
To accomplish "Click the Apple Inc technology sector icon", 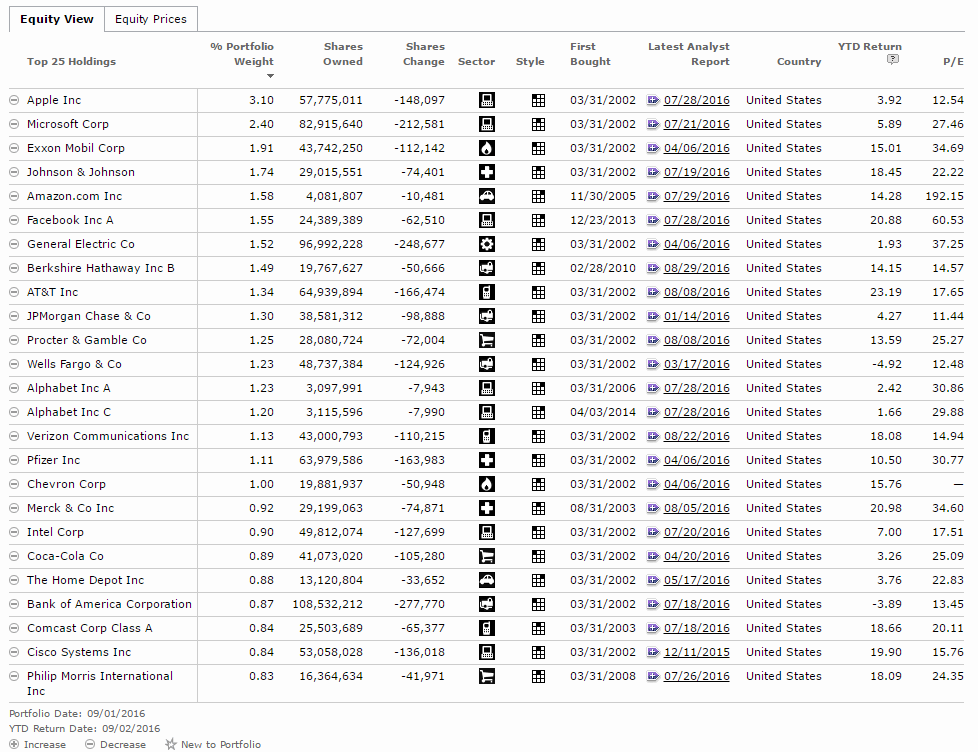I will [x=487, y=100].
